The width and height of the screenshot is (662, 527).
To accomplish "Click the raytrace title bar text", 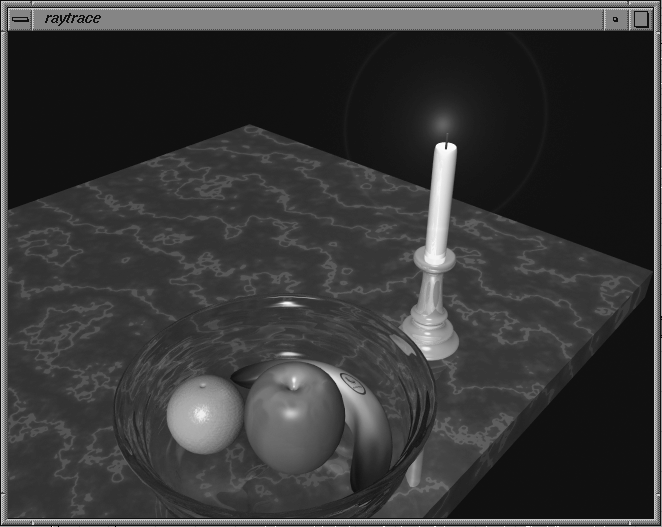I will point(73,18).
